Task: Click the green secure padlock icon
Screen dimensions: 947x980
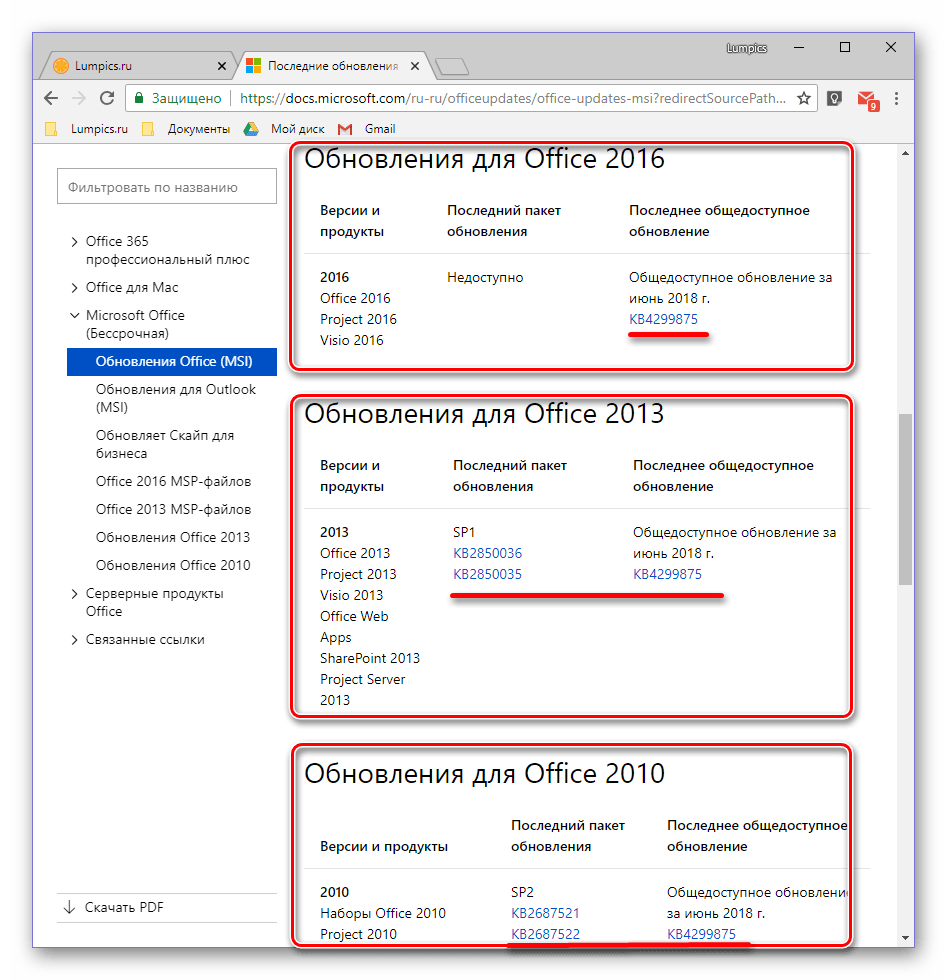Action: [x=139, y=98]
